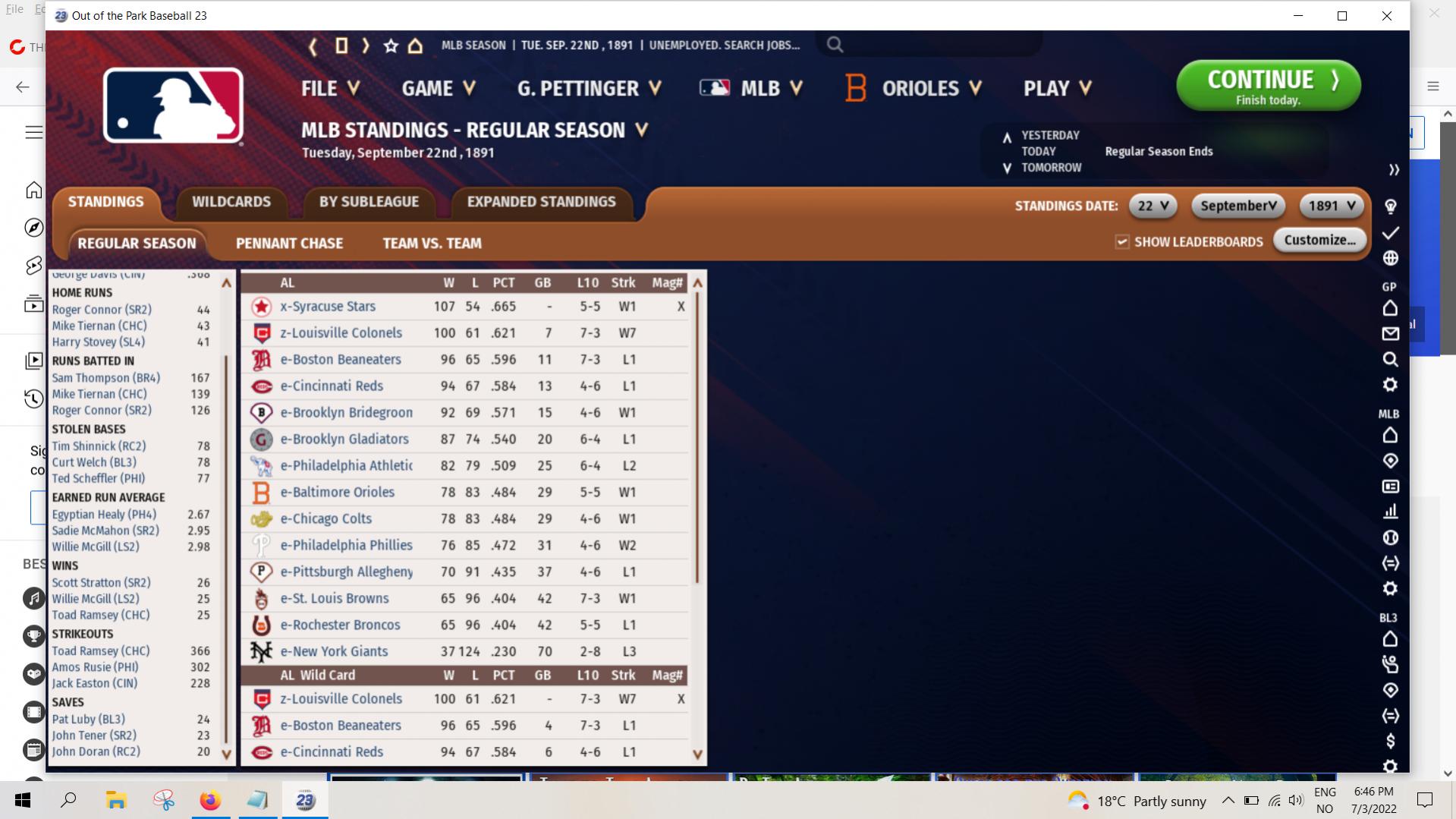Open the 1891 year dropdown
This screenshot has height=819, width=1456.
point(1332,206)
